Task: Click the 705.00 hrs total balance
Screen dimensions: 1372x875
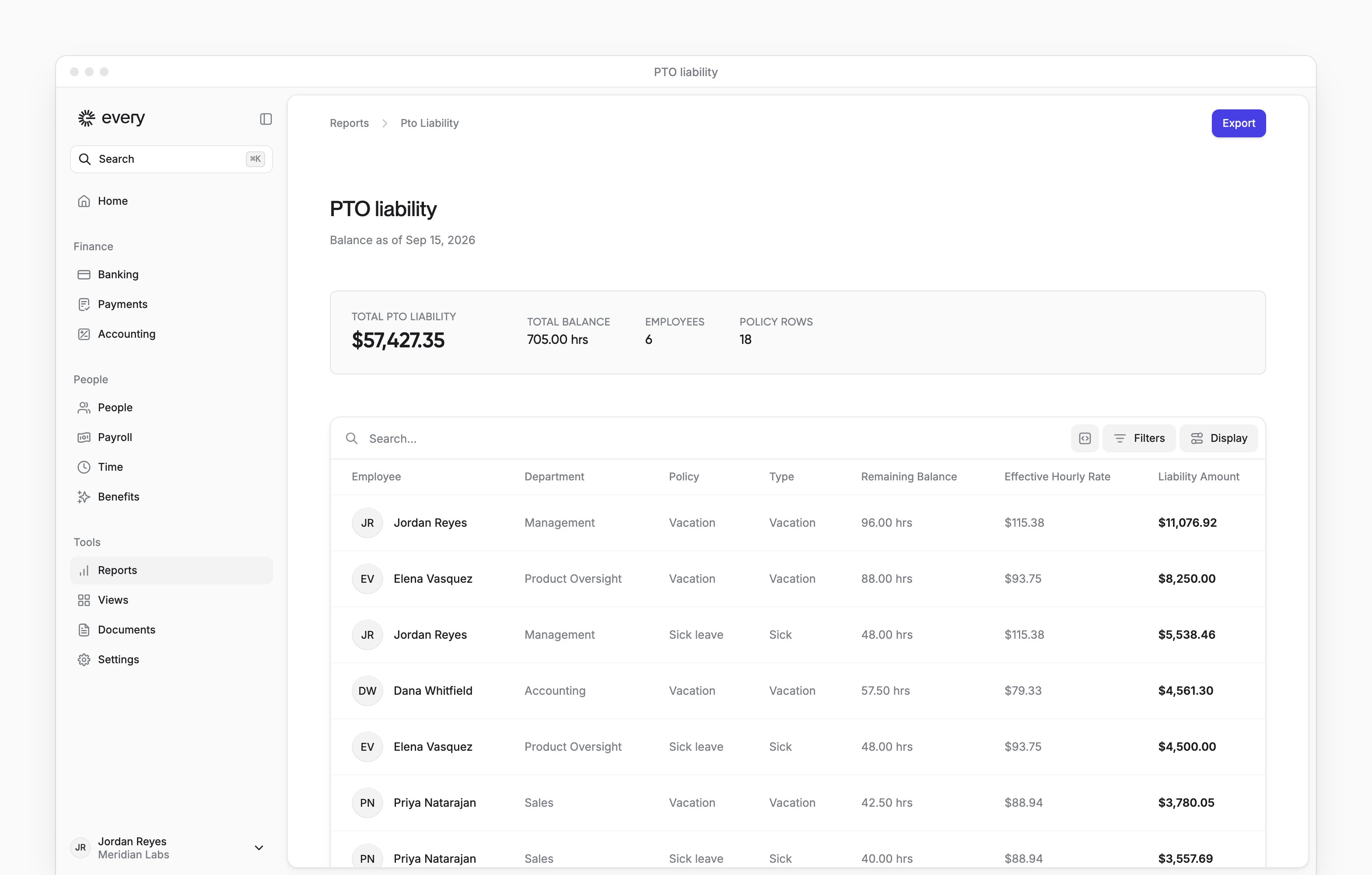Action: (557, 339)
